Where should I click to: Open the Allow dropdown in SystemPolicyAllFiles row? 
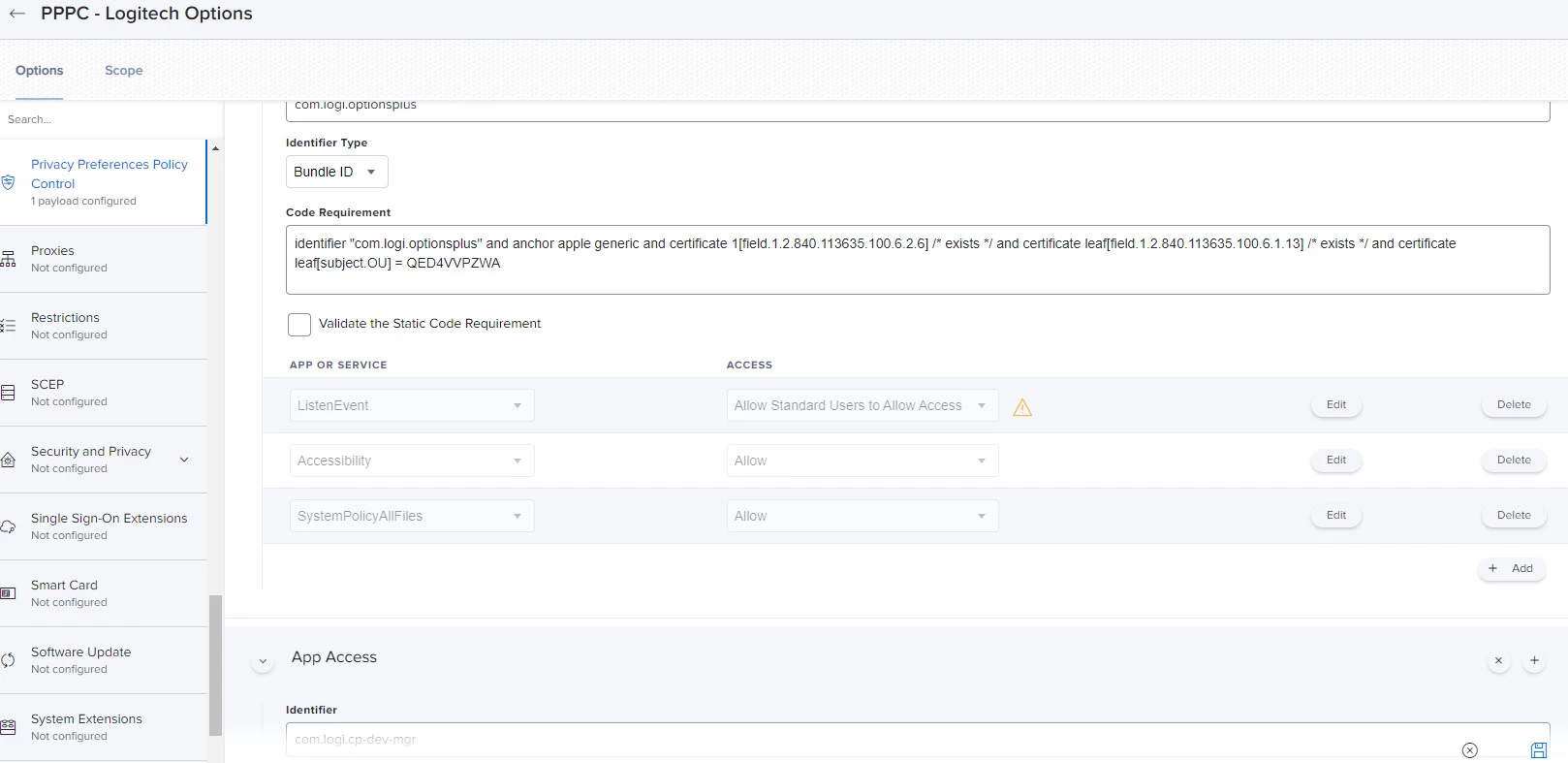click(862, 516)
